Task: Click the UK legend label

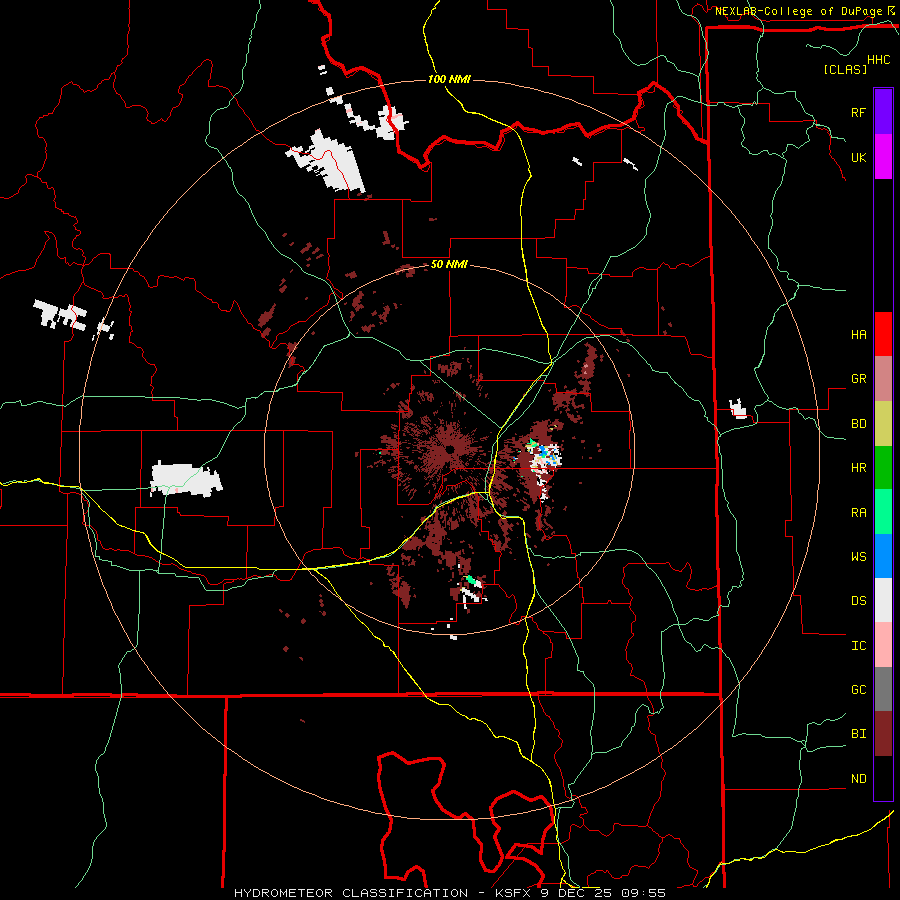Action: click(x=858, y=157)
